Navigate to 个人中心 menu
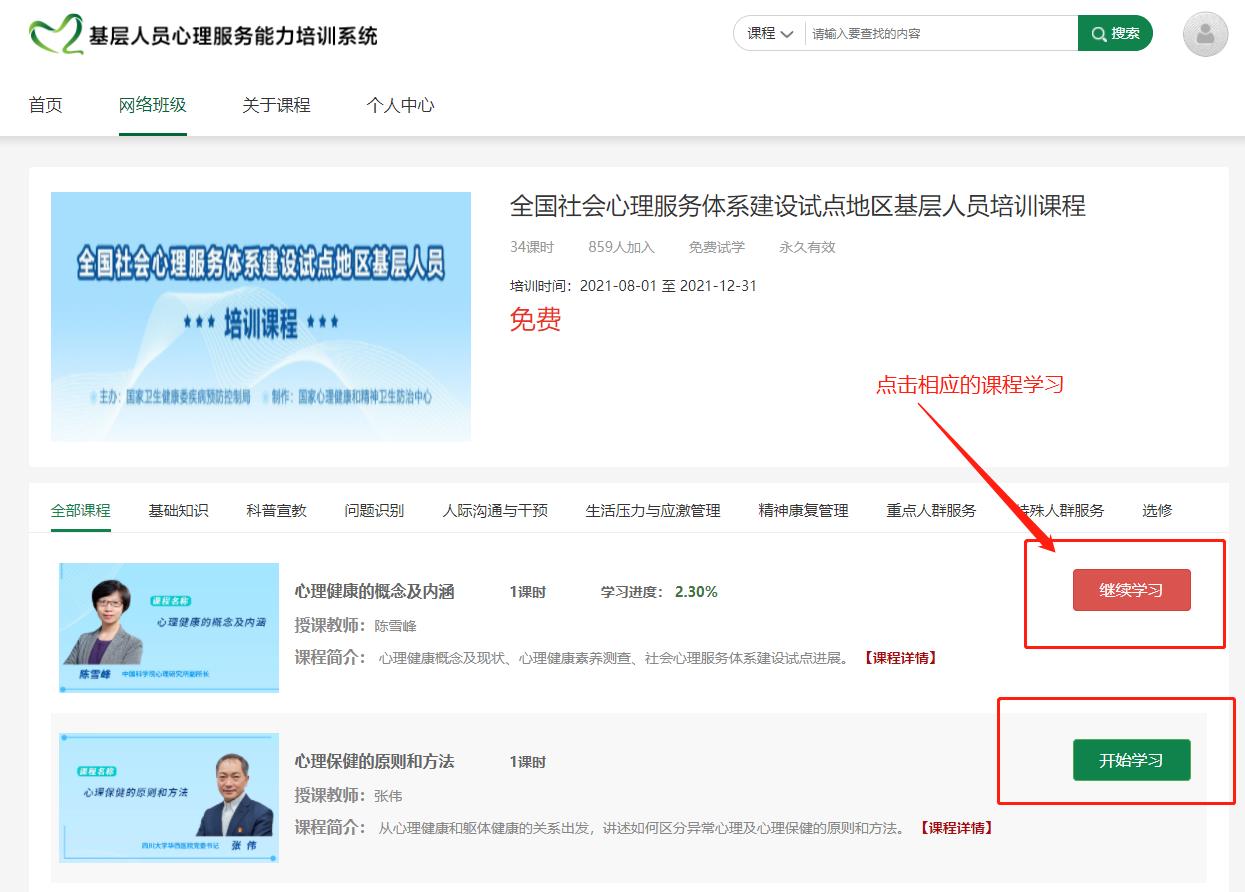Image resolution: width=1245 pixels, height=892 pixels. [x=400, y=105]
